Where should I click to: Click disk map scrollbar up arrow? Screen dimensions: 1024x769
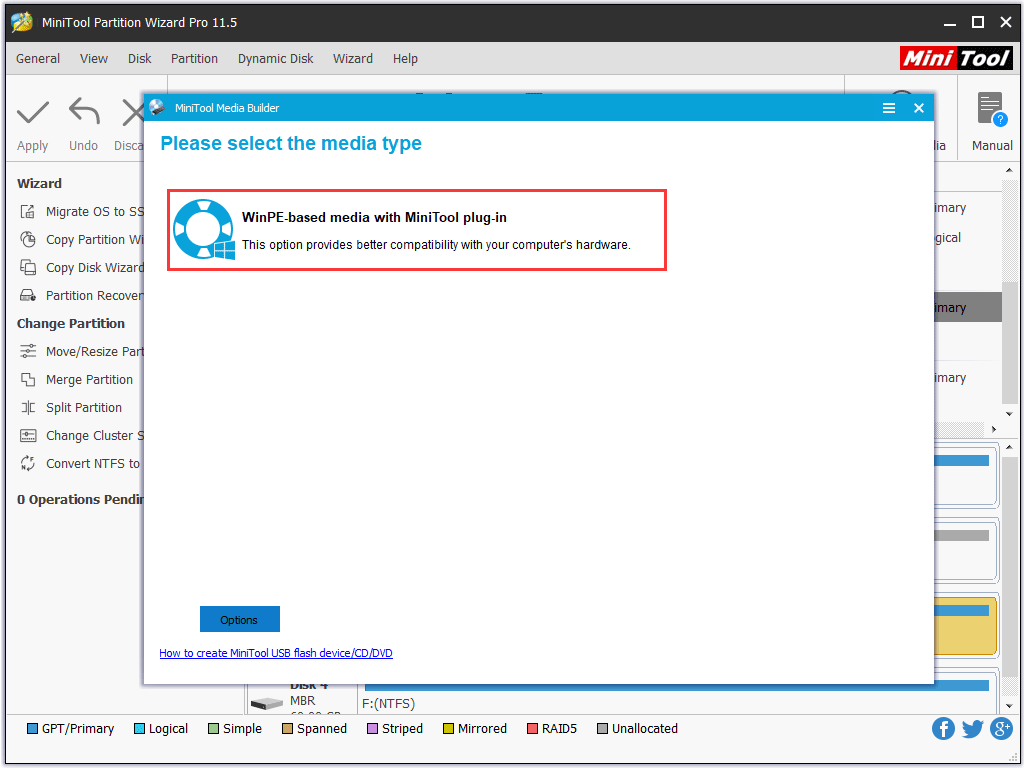[1009, 447]
